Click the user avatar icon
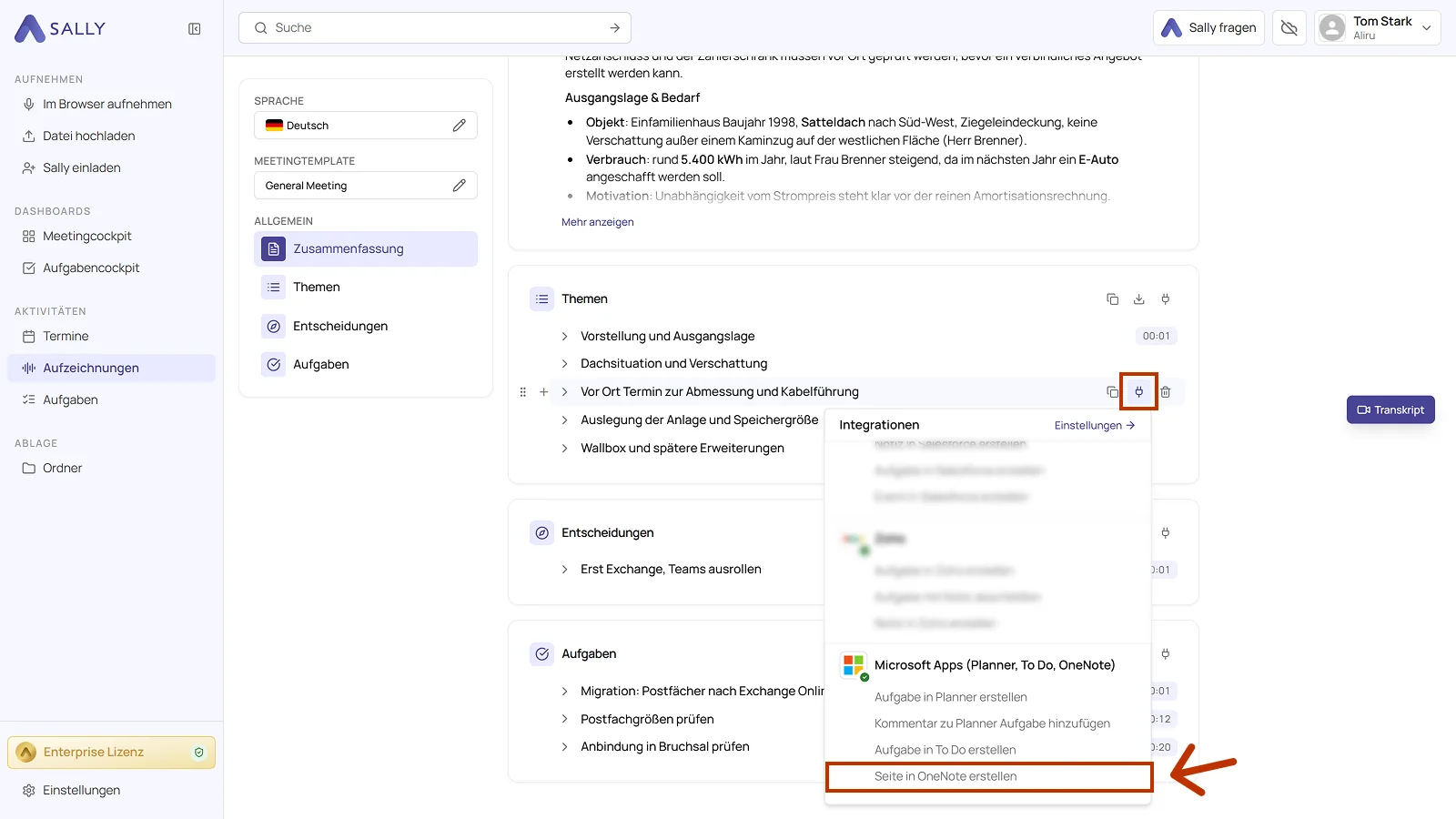This screenshot has width=1456, height=819. 1332,28
